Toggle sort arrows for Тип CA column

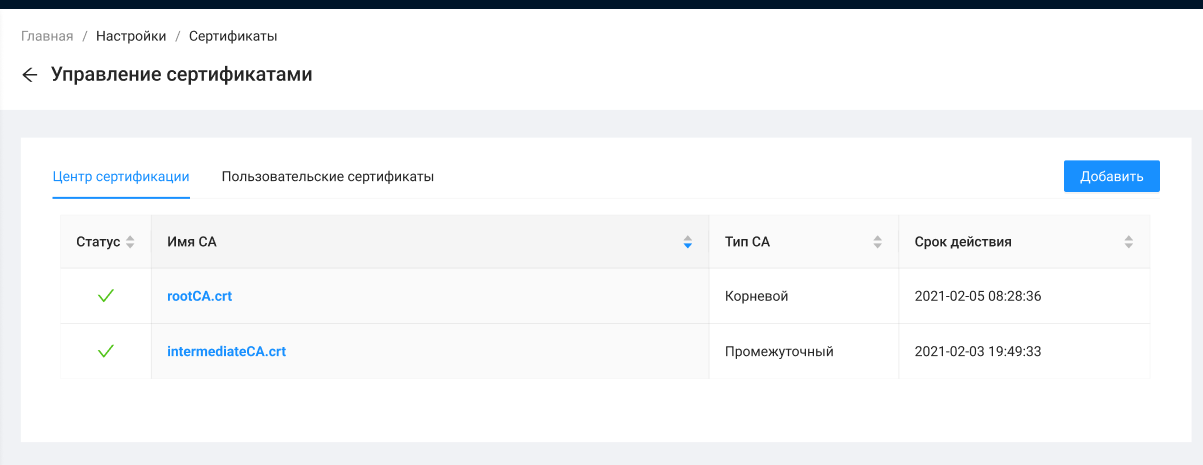click(x=877, y=242)
